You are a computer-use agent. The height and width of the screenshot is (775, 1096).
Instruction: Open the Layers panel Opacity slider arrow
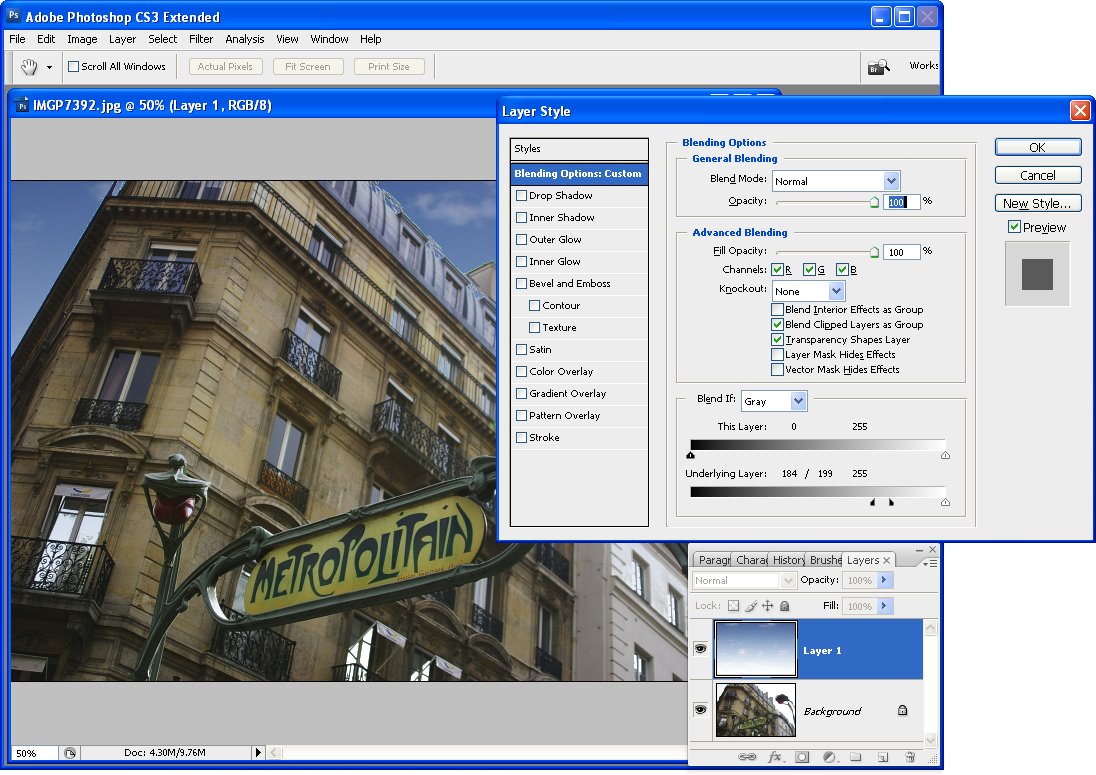click(884, 580)
